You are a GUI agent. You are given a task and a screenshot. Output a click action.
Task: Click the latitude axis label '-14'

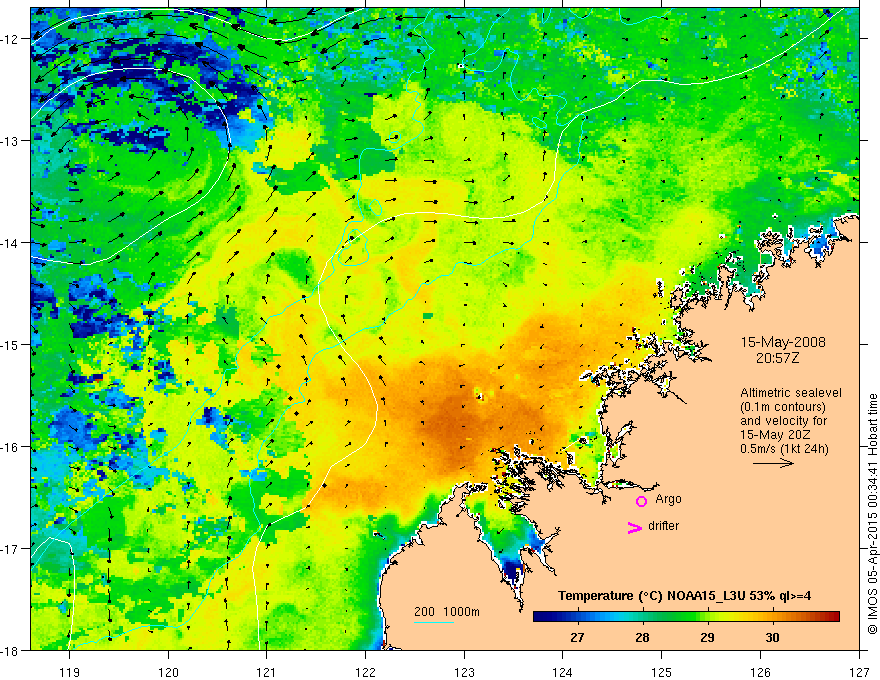(10, 243)
